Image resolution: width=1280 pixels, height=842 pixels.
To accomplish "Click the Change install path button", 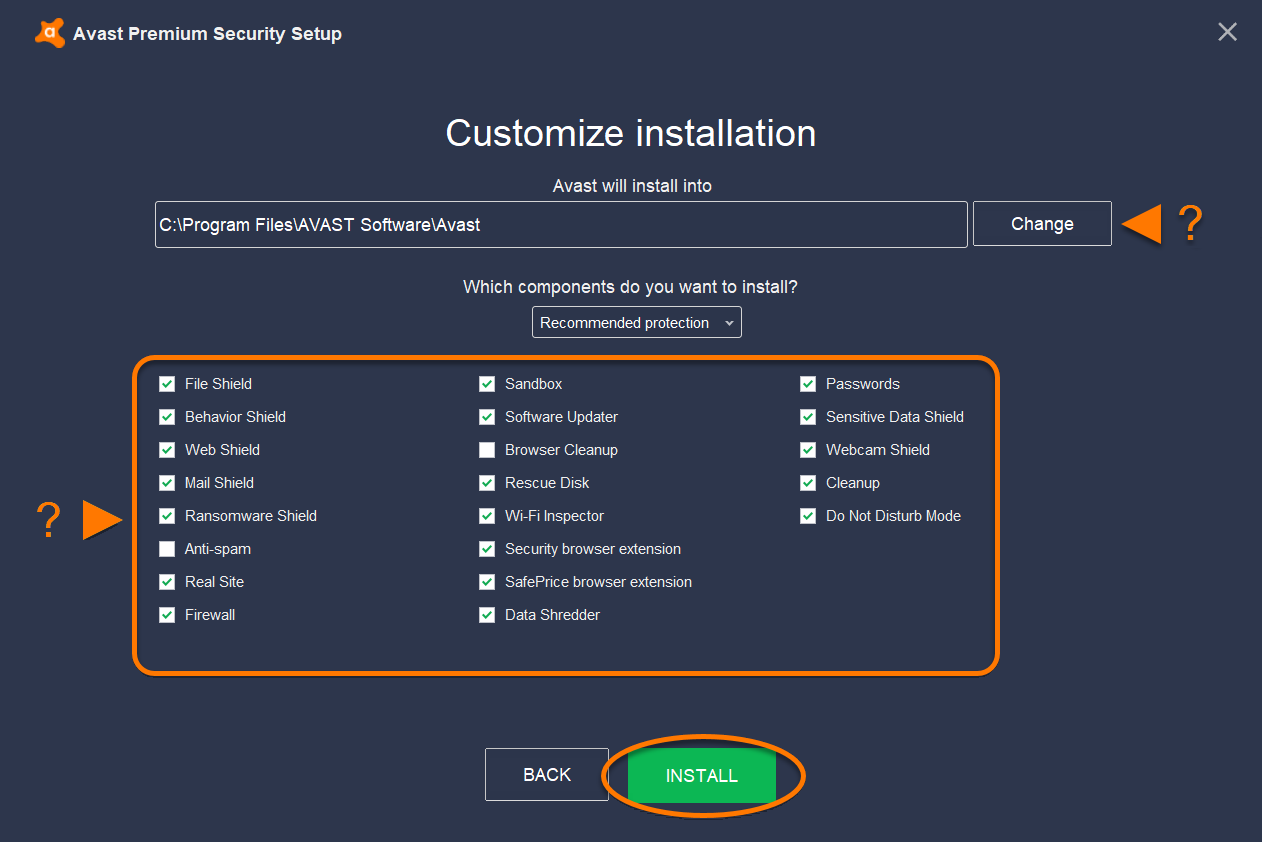I will (x=1042, y=224).
